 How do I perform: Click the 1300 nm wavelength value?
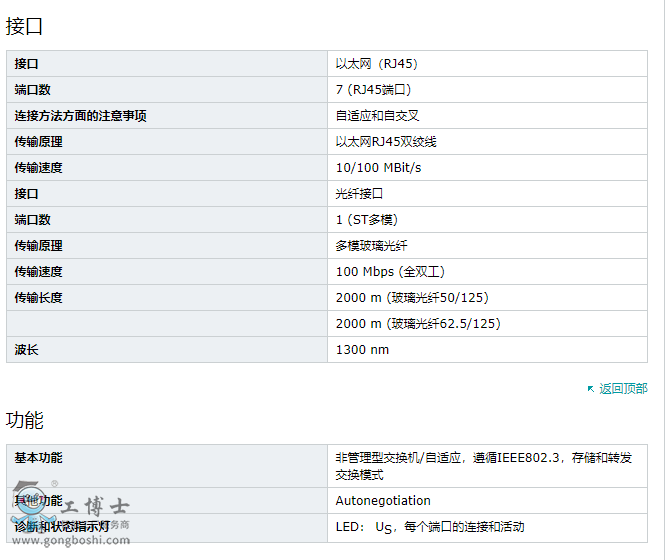pos(362,350)
